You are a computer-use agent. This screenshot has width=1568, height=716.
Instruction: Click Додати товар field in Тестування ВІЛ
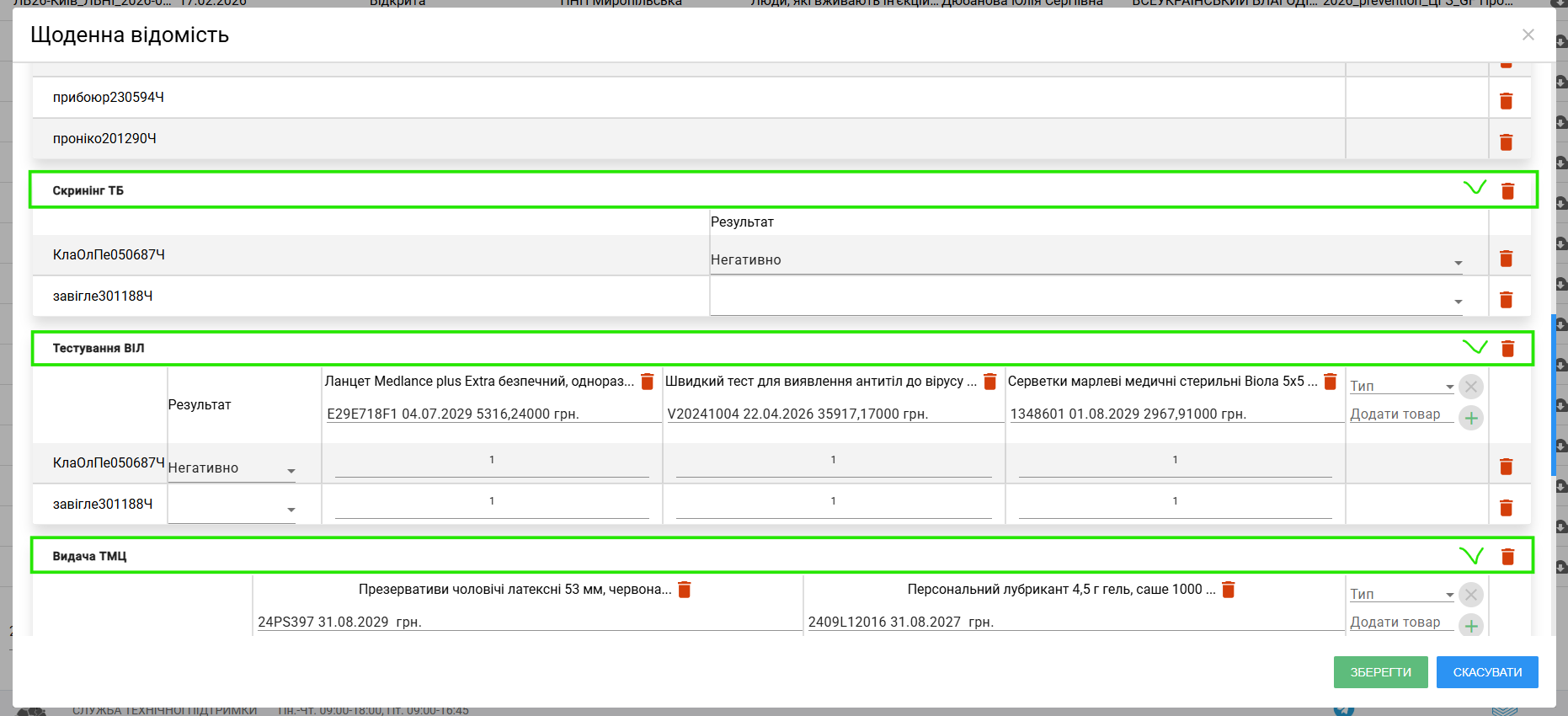click(1400, 414)
